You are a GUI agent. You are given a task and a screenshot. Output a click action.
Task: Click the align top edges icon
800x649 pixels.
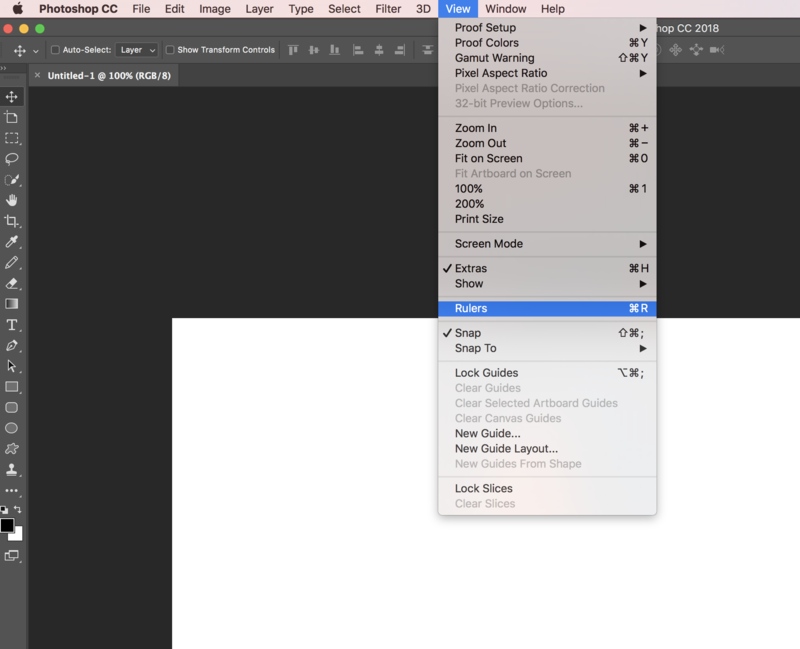(293, 50)
